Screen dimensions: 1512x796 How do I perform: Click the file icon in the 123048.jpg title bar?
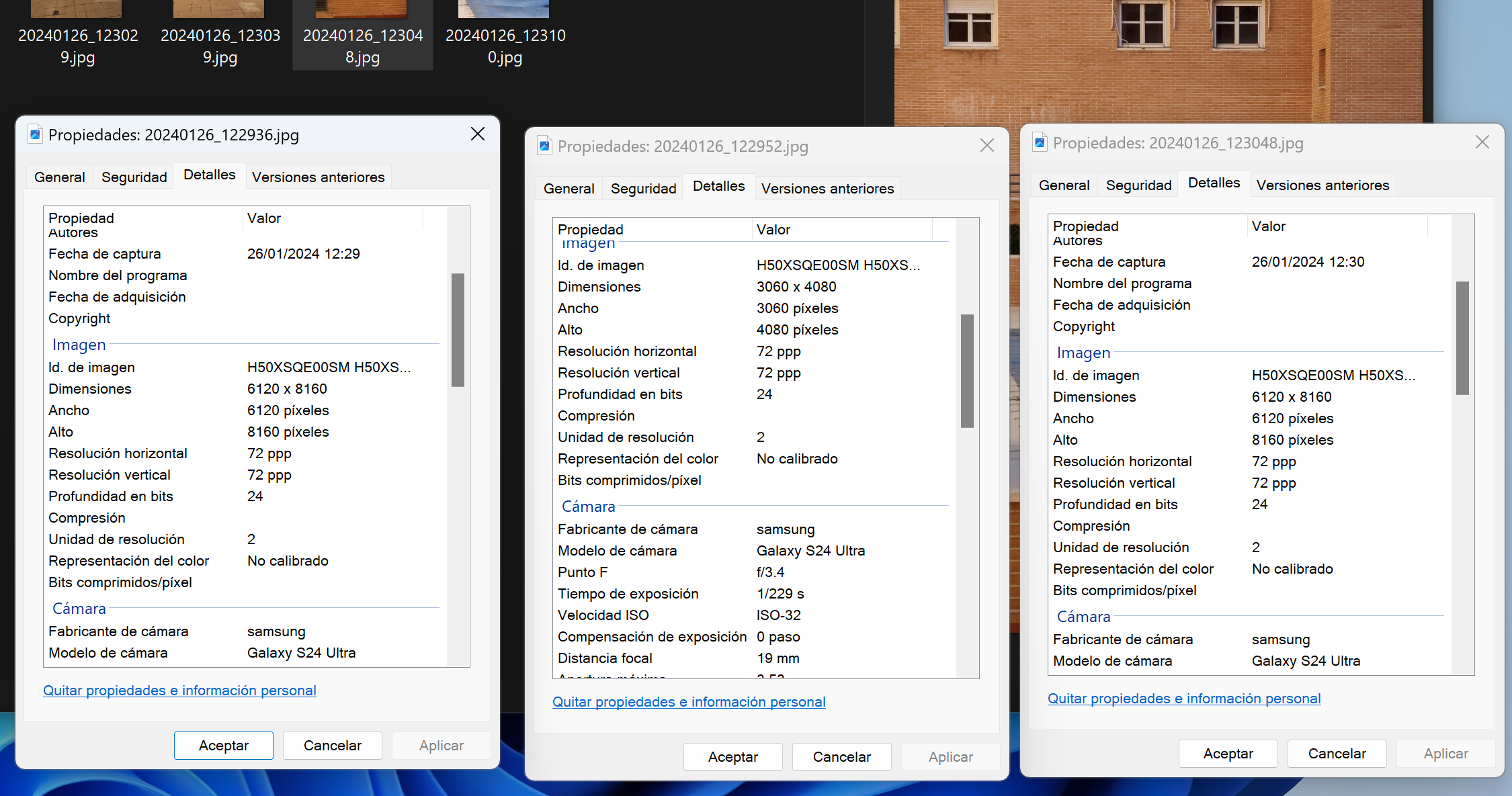pyautogui.click(x=1040, y=142)
